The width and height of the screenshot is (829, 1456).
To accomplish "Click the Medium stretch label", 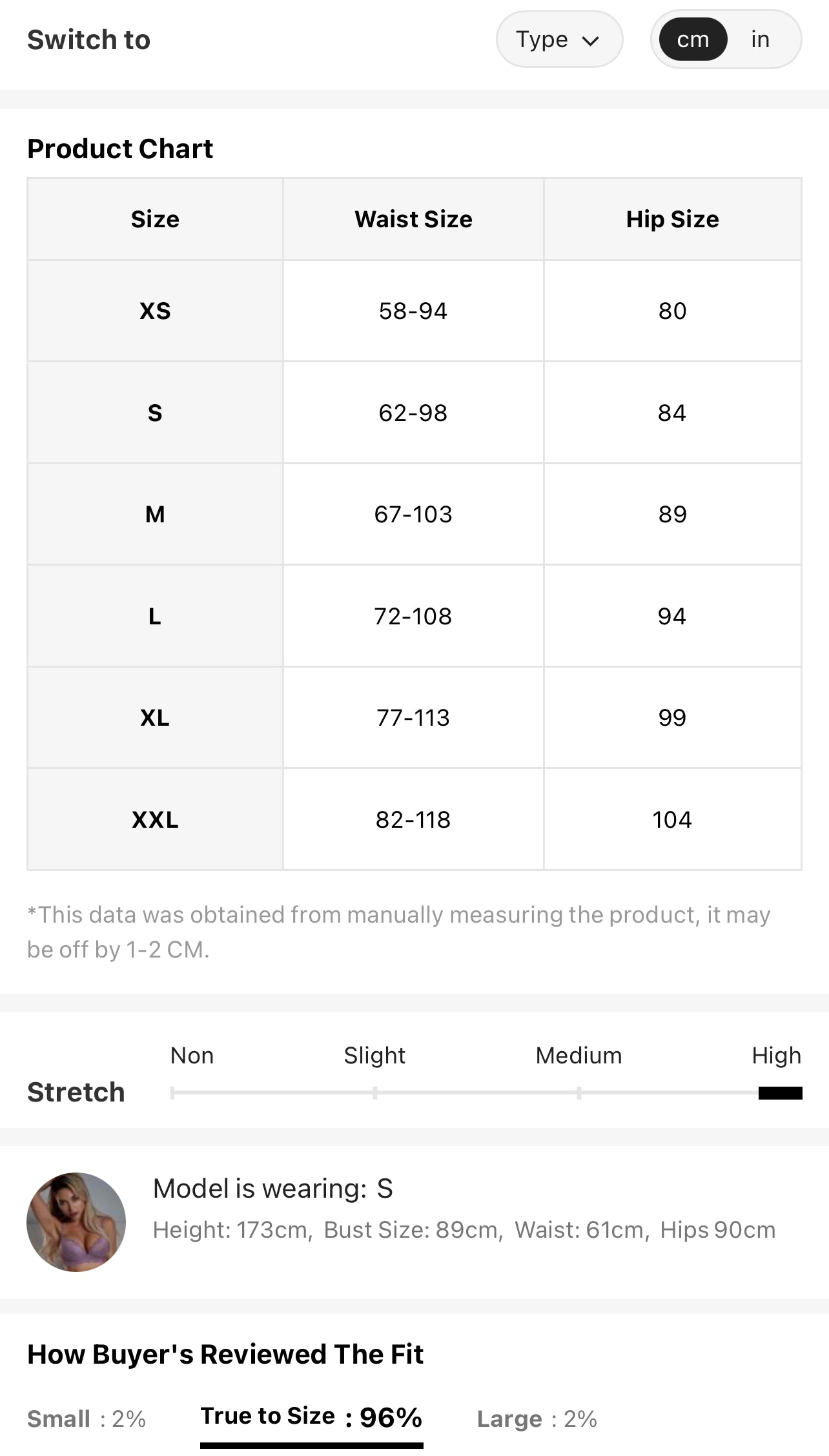I will (578, 1055).
